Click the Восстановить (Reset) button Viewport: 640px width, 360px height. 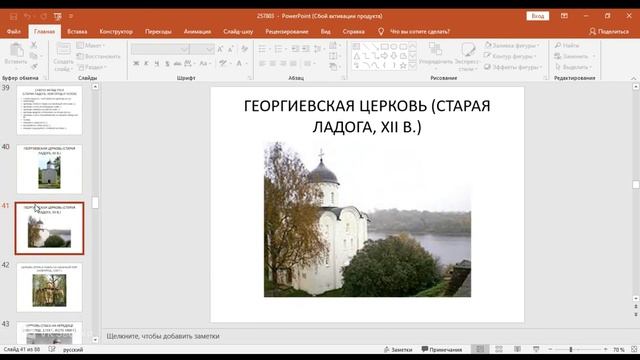pyautogui.click(x=98, y=56)
